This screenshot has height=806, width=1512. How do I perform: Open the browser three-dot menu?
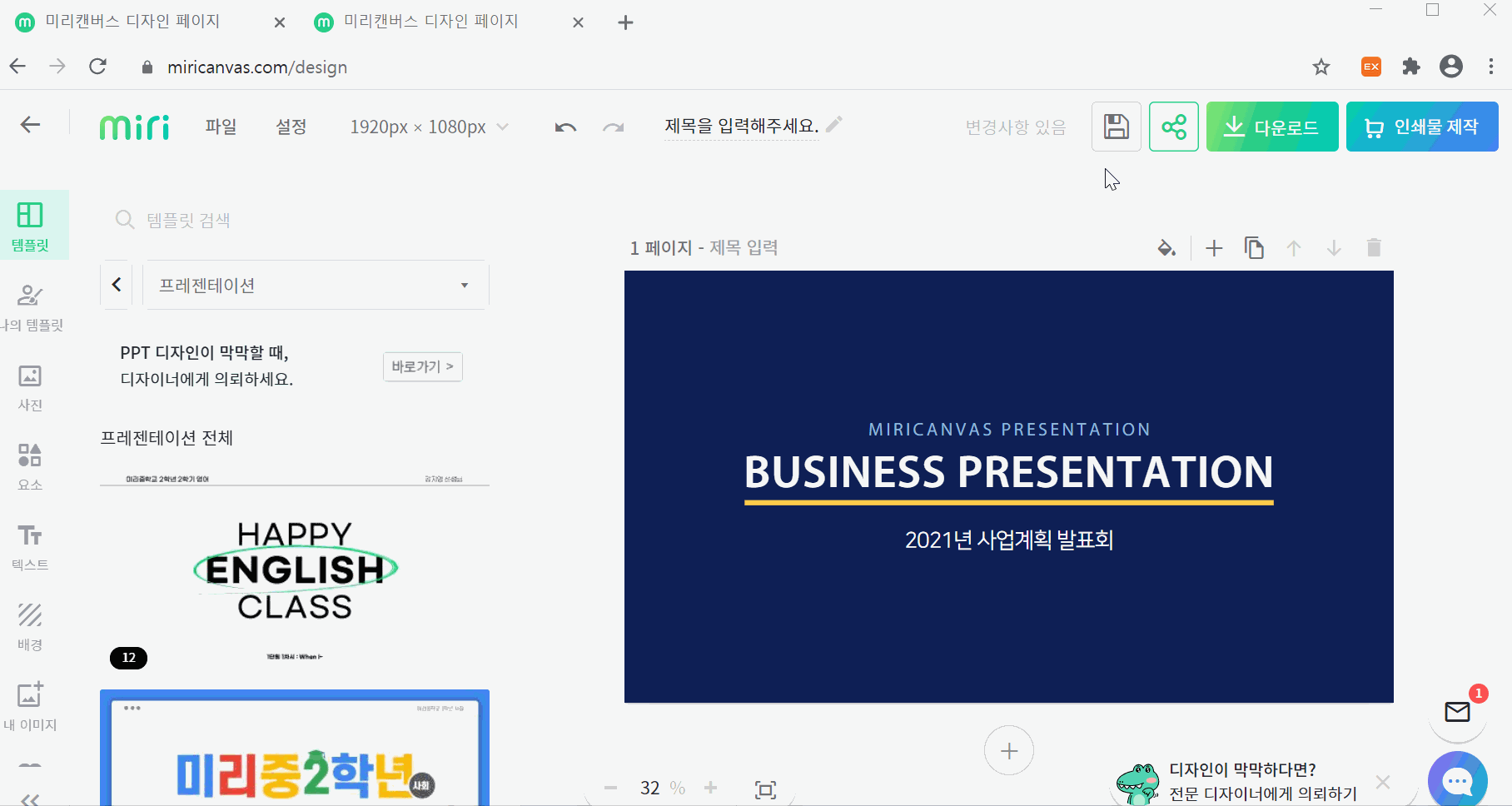[1491, 67]
